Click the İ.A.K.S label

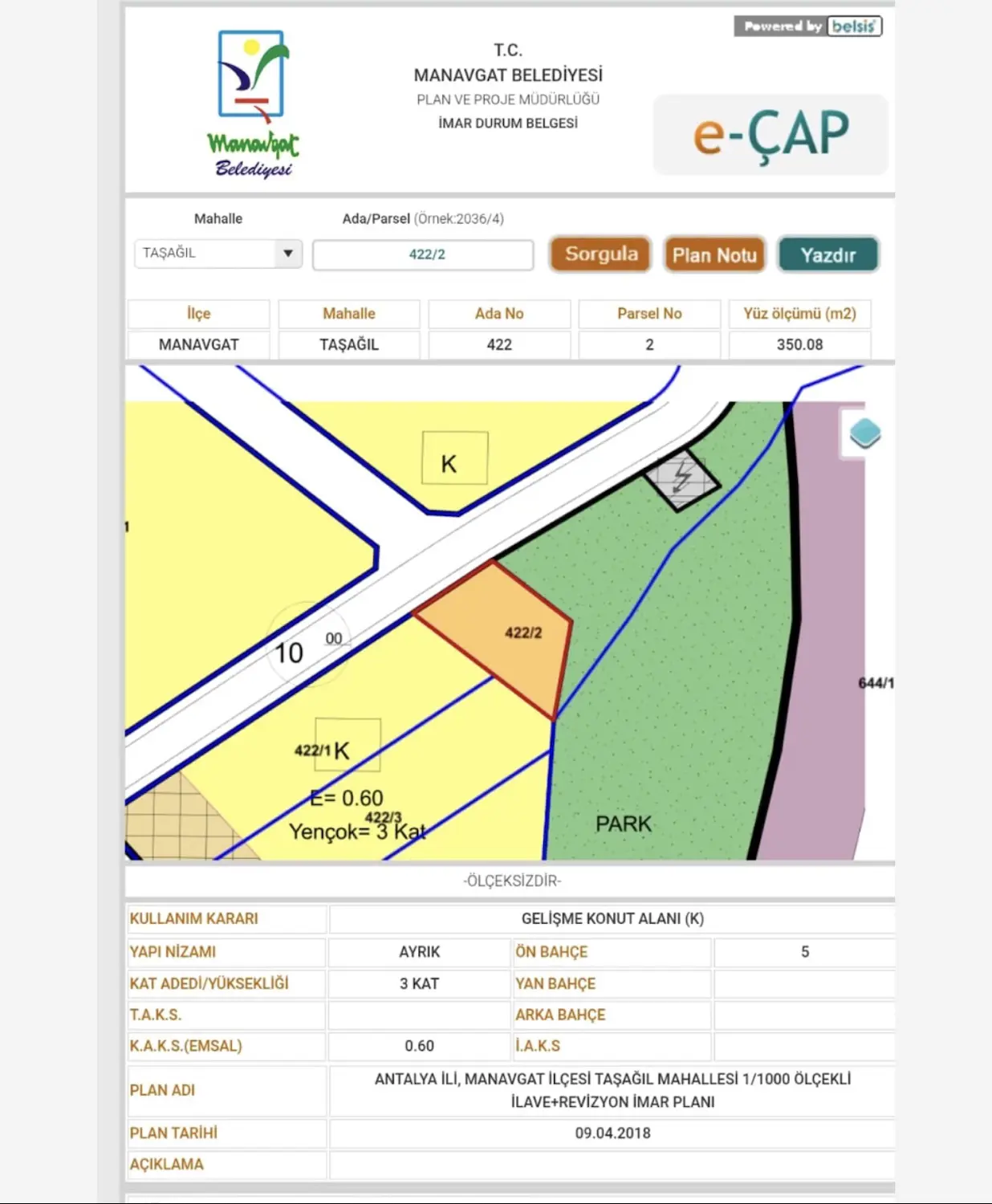[538, 1046]
